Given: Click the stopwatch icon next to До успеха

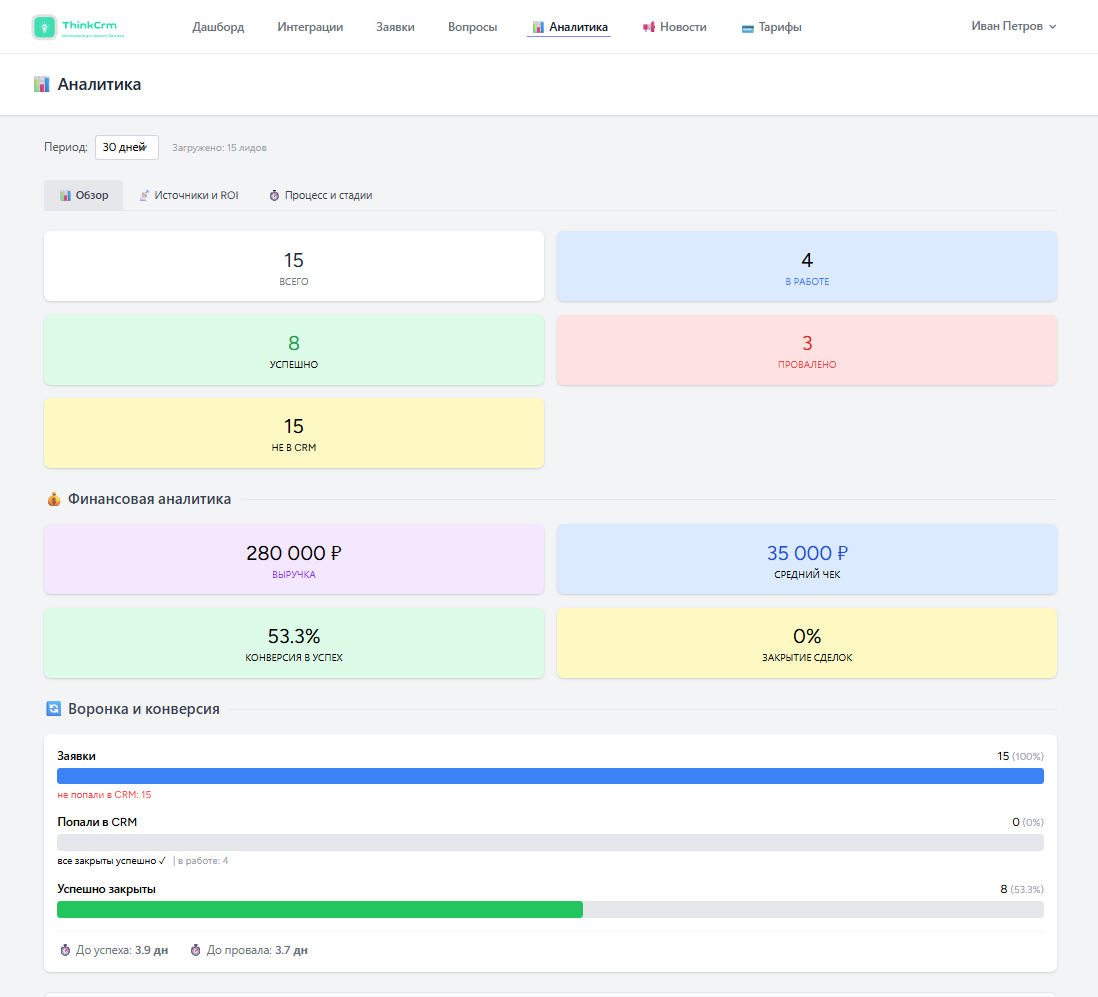Looking at the screenshot, I should click(x=65, y=950).
